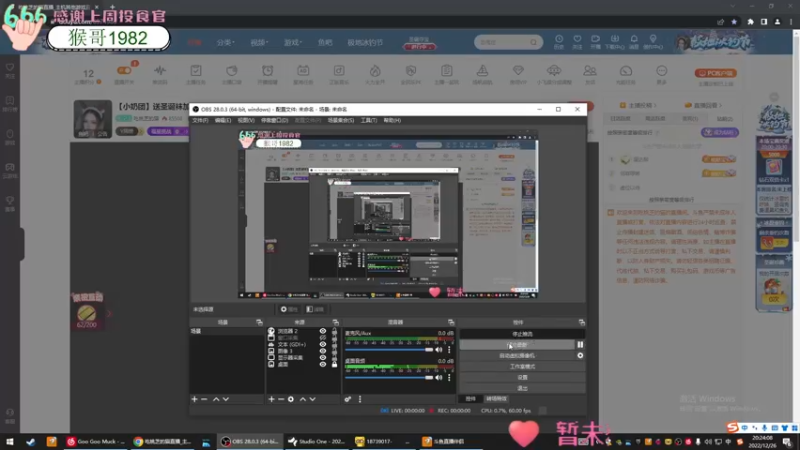
Task: Toggle the eye icon for 图像 1
Action: [322, 351]
